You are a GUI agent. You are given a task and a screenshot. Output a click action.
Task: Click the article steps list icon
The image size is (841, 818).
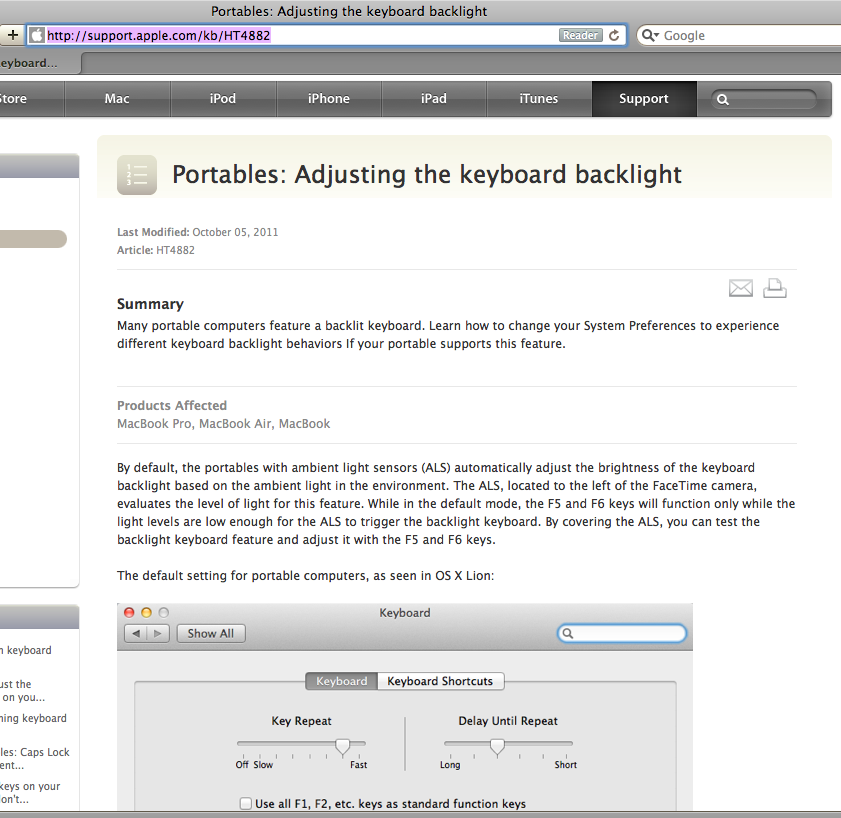[137, 175]
